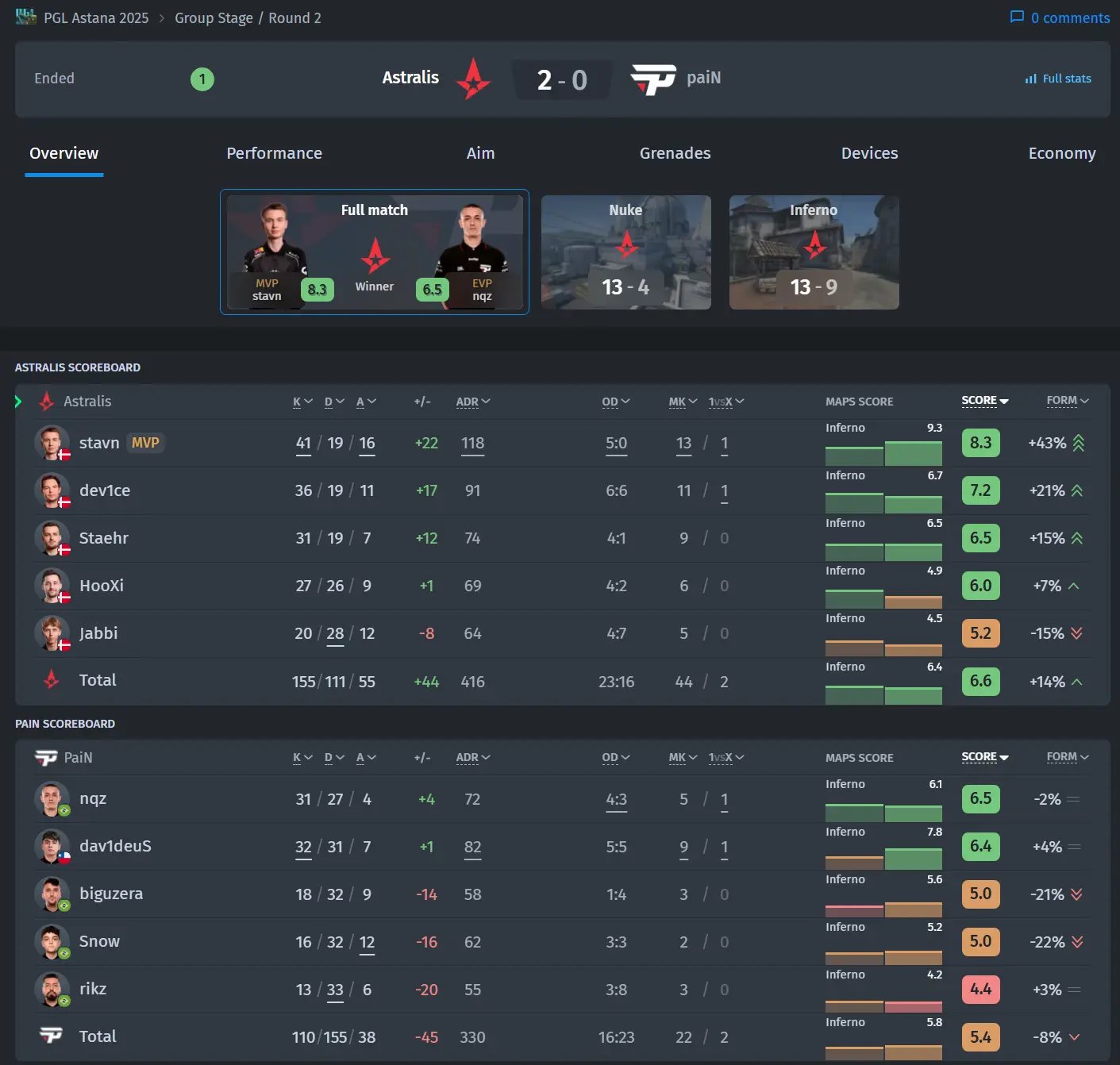1120x1065 pixels.
Task: Sort PaiN scoreboard by SCORE
Action: (x=985, y=757)
